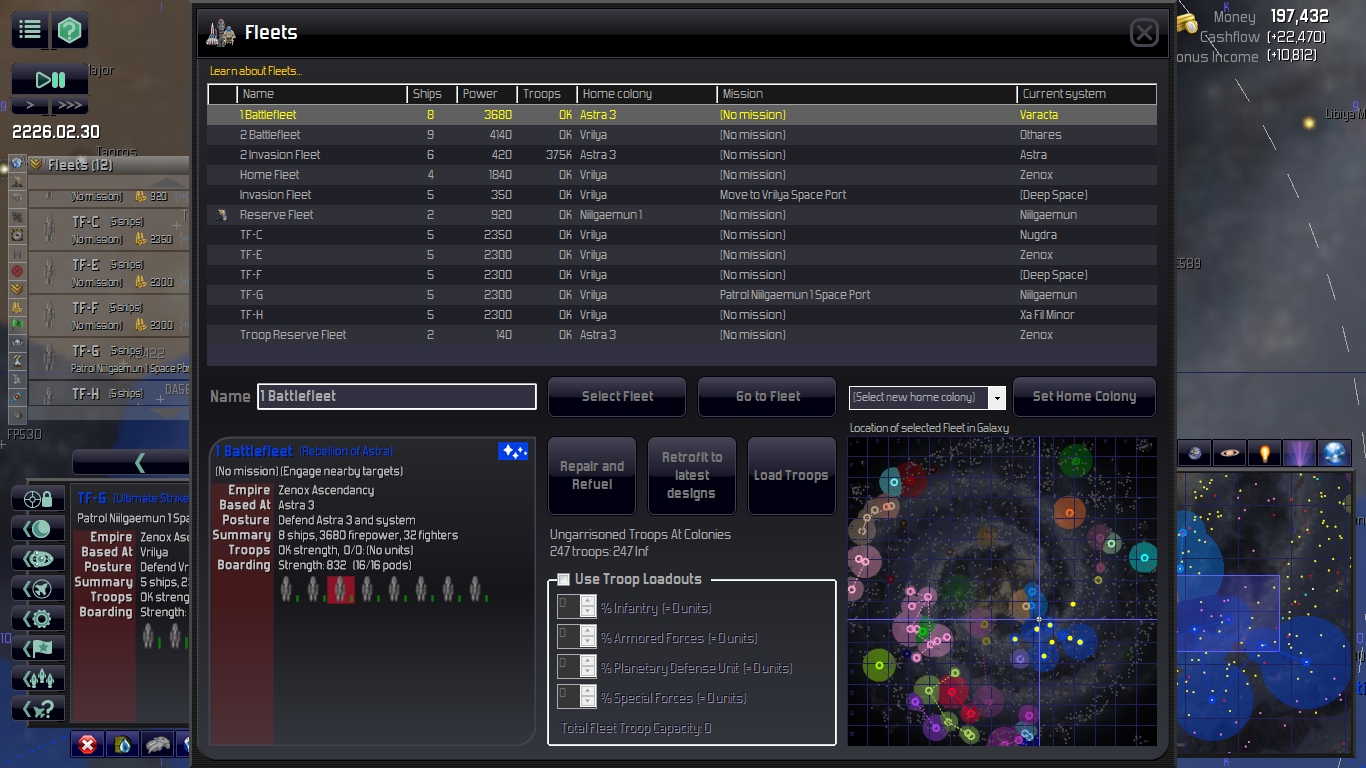This screenshot has width=1366, height=768.
Task: Open the help hexagon question icon
Action: (69, 30)
